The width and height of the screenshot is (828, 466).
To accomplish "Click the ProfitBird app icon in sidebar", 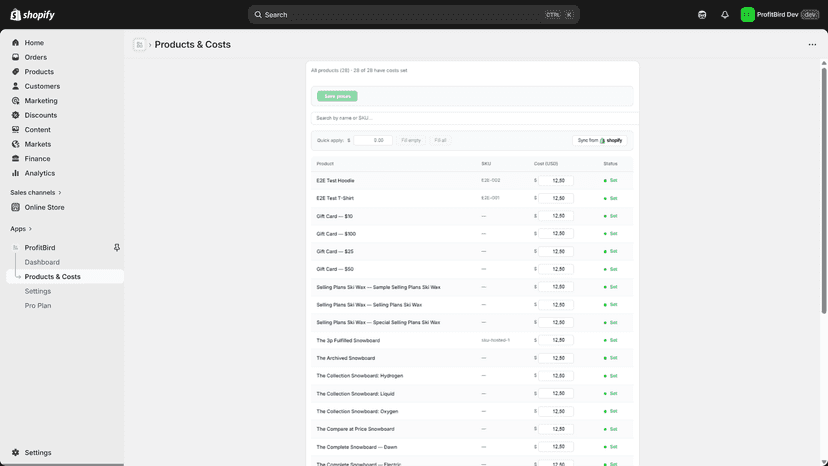I will tap(15, 247).
